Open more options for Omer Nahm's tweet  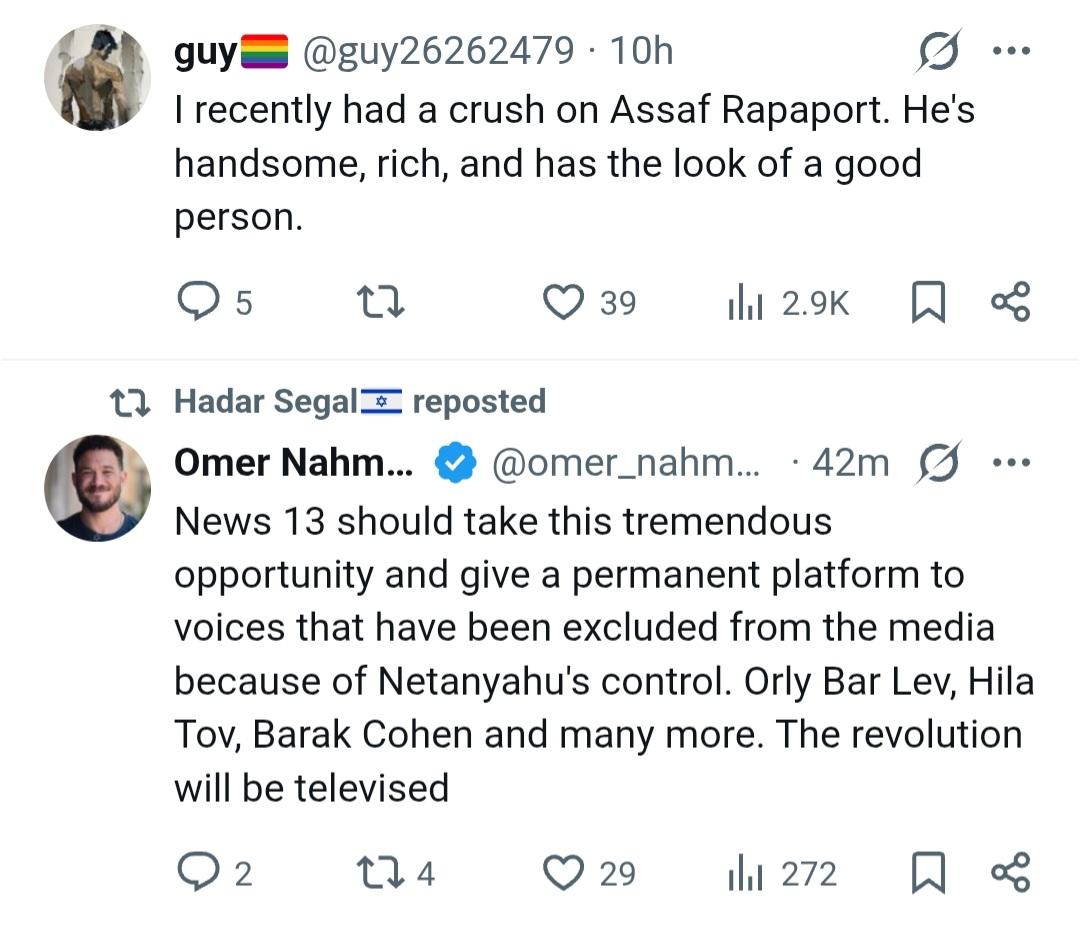pos(1010,463)
